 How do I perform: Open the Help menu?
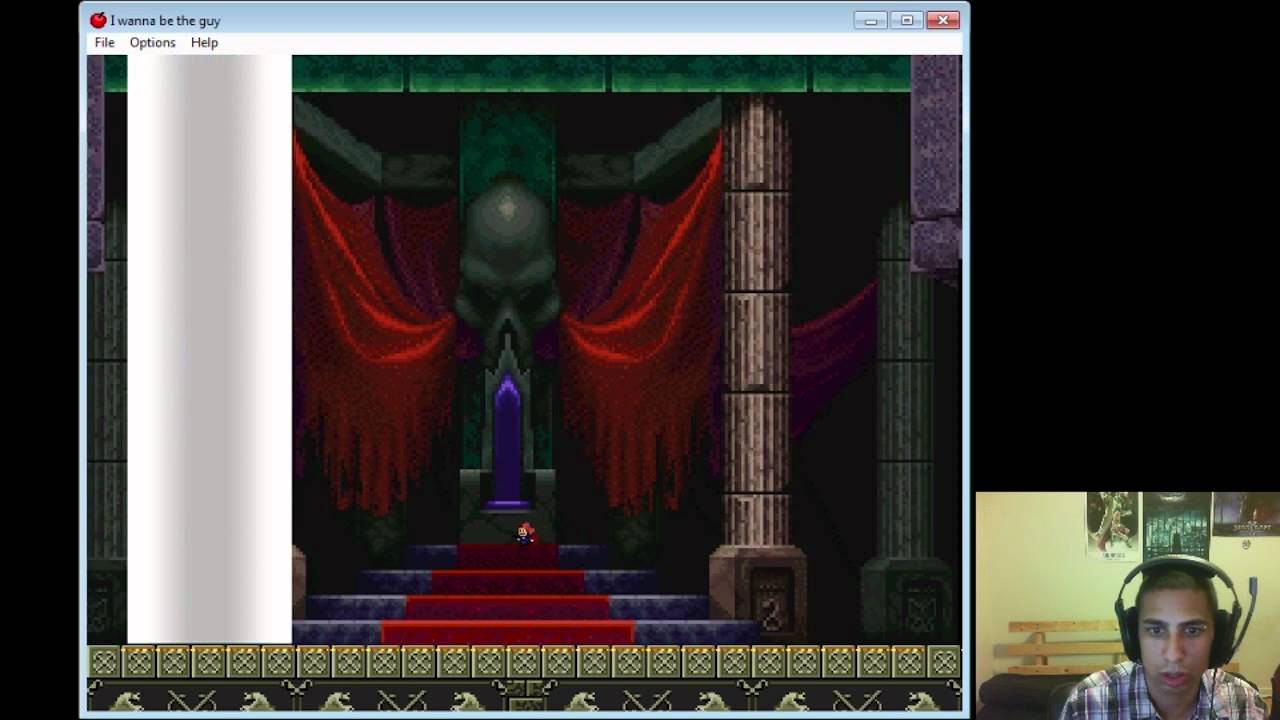tap(204, 43)
